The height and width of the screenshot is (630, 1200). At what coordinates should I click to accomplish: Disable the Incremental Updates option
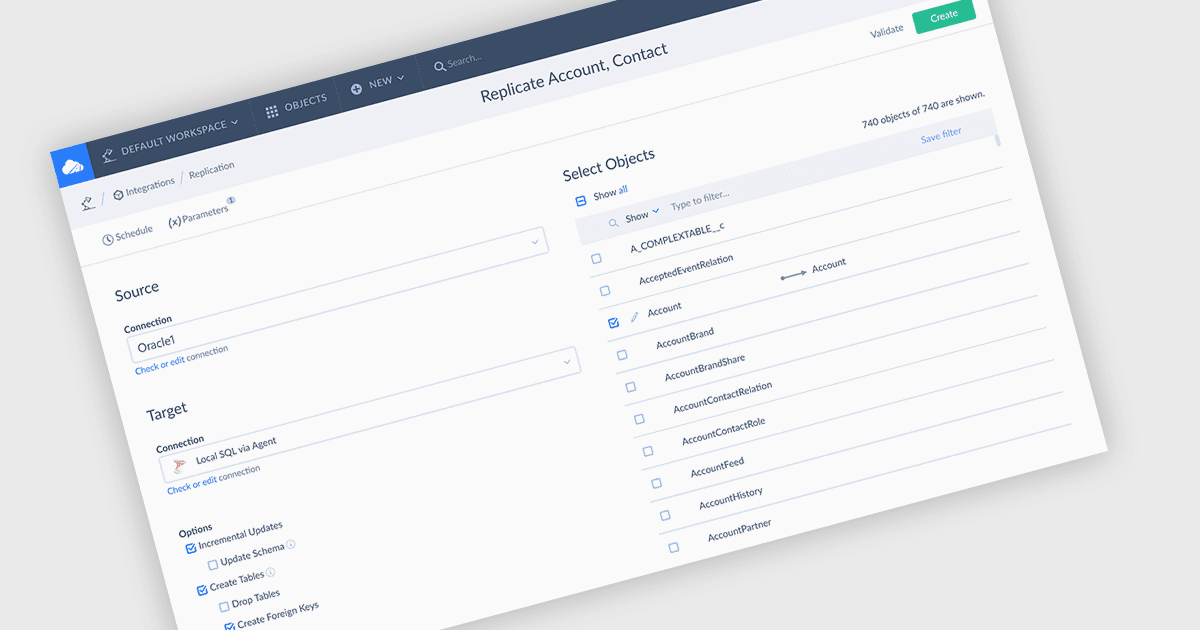191,549
